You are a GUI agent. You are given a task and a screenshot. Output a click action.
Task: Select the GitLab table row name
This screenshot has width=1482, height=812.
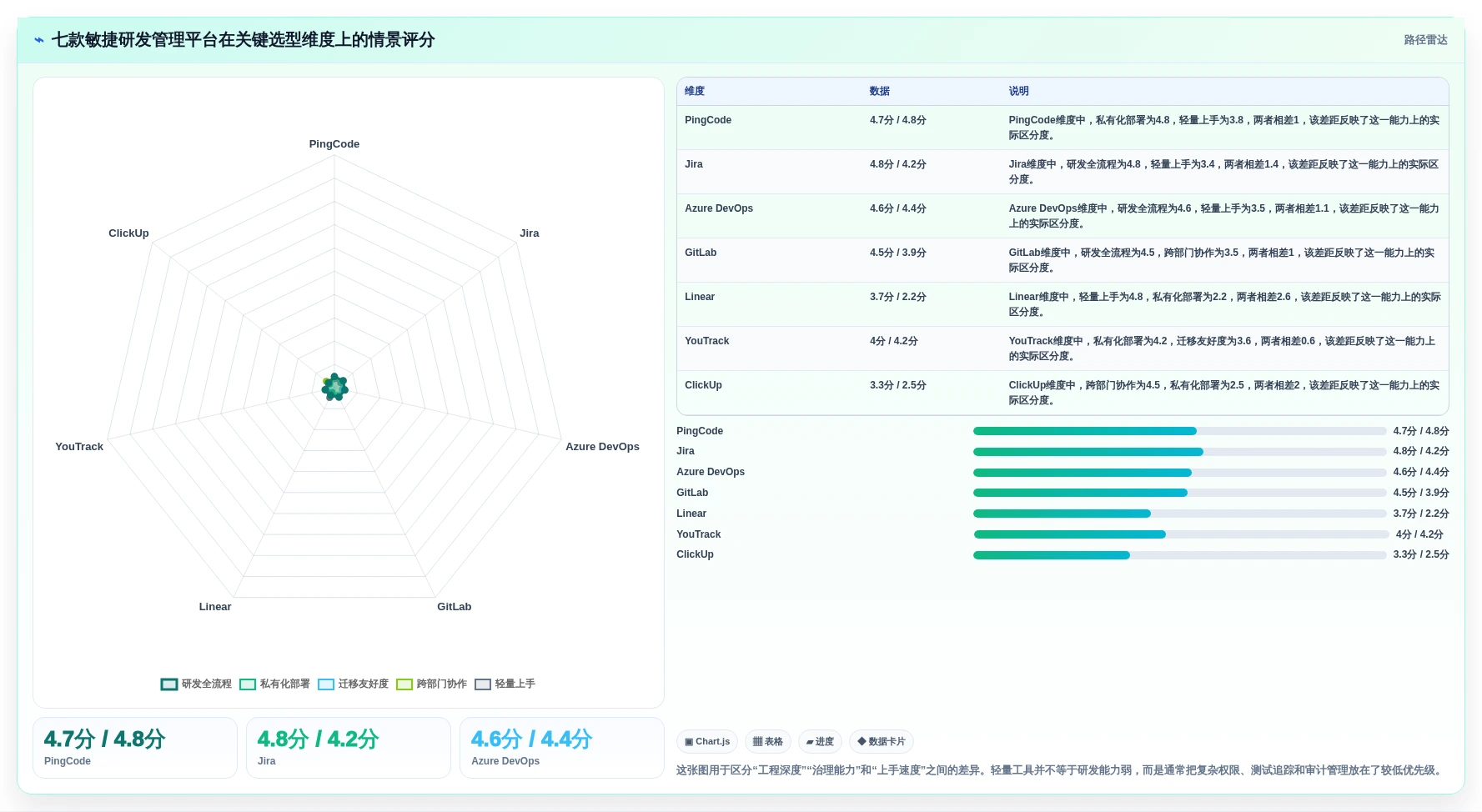coord(701,253)
